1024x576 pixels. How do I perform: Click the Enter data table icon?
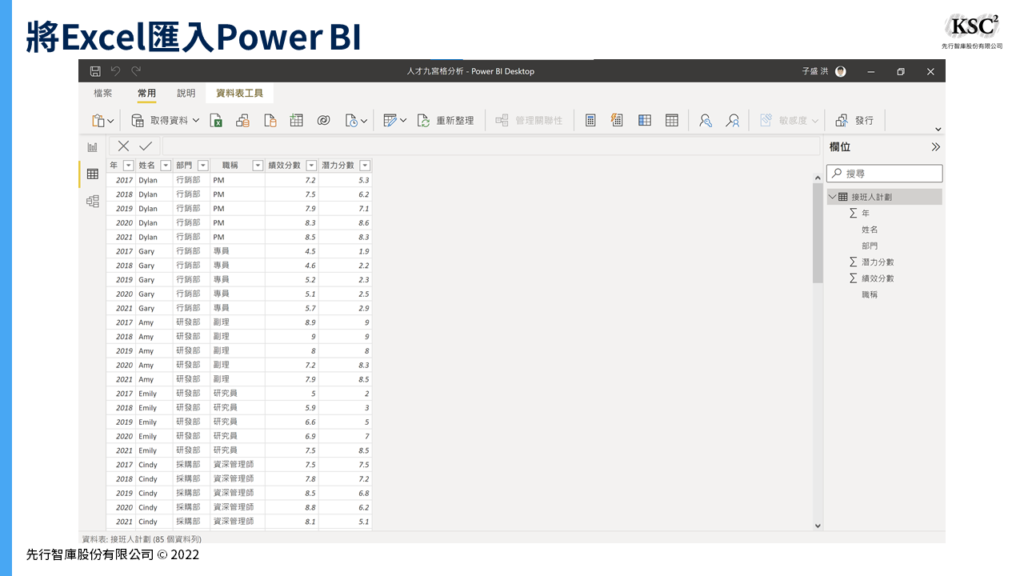pos(296,120)
